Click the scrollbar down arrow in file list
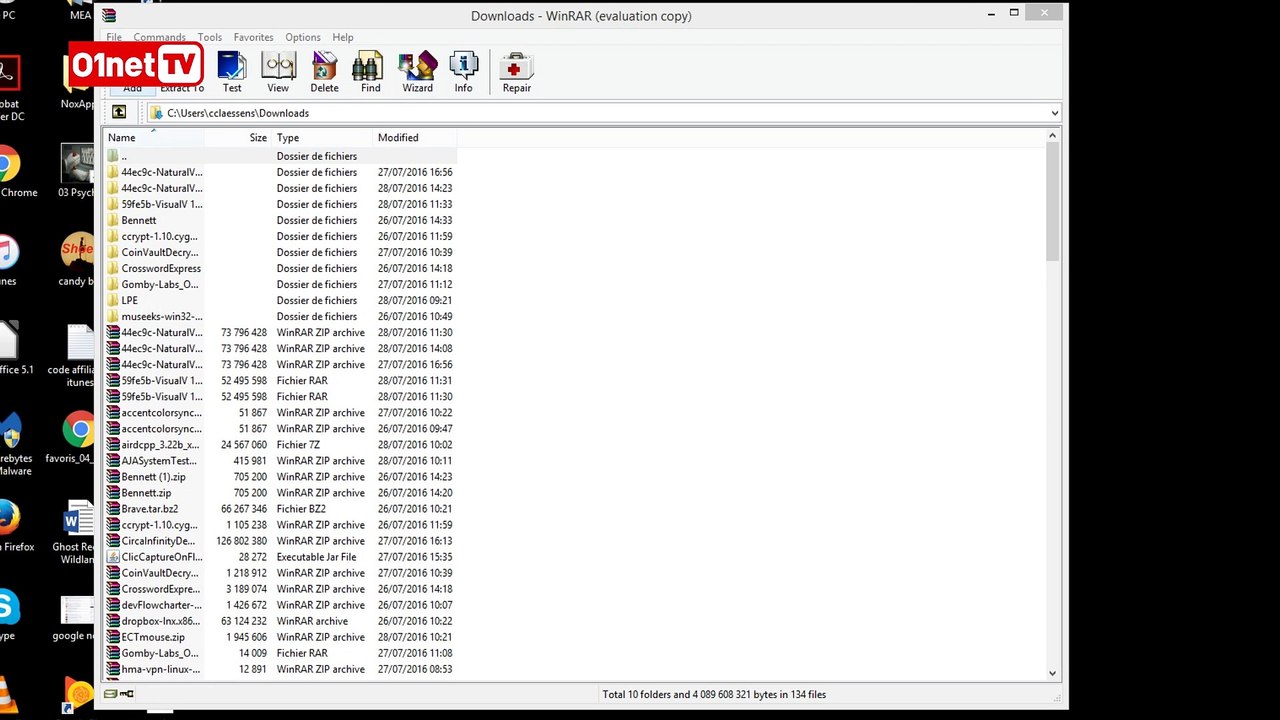1280x720 pixels. (1053, 674)
